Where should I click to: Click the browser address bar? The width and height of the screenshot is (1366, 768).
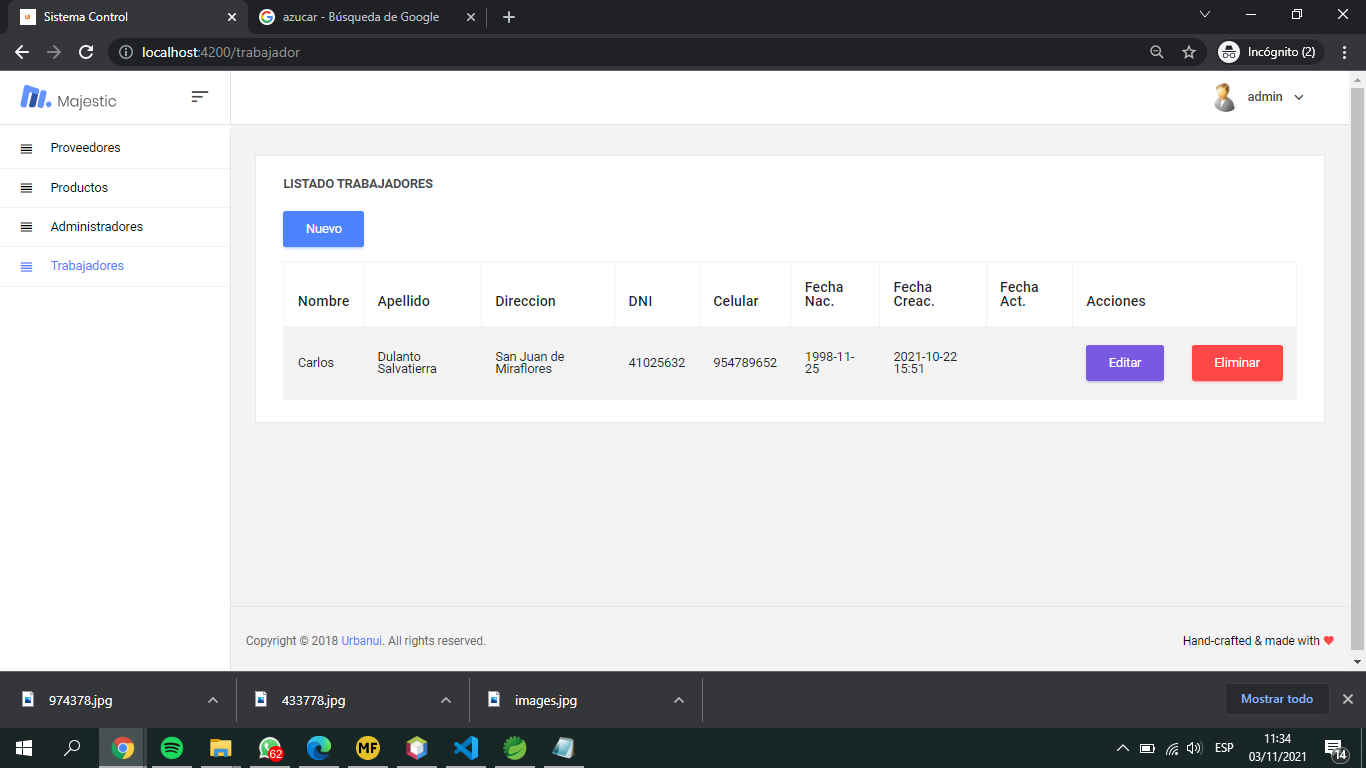(x=400, y=52)
